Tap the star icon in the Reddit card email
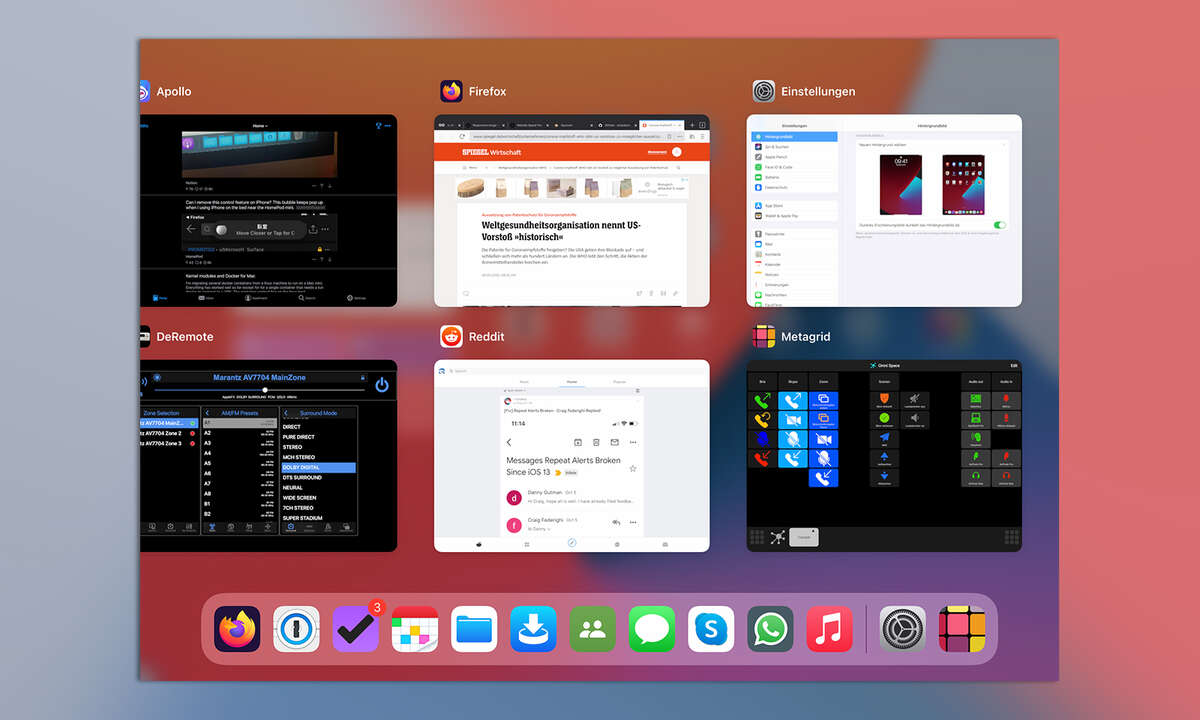1200x720 pixels. tap(633, 467)
